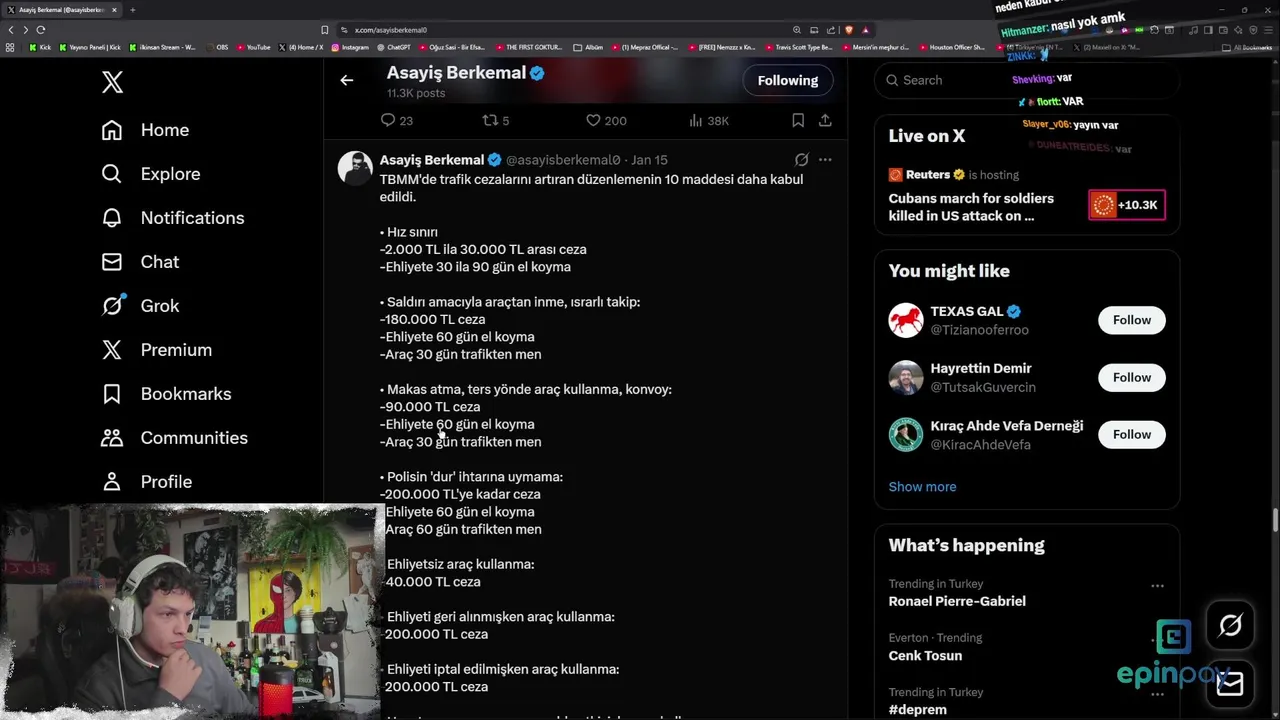1280x720 pixels.
Task: Click the share icon in the address bar
Action: (831, 30)
